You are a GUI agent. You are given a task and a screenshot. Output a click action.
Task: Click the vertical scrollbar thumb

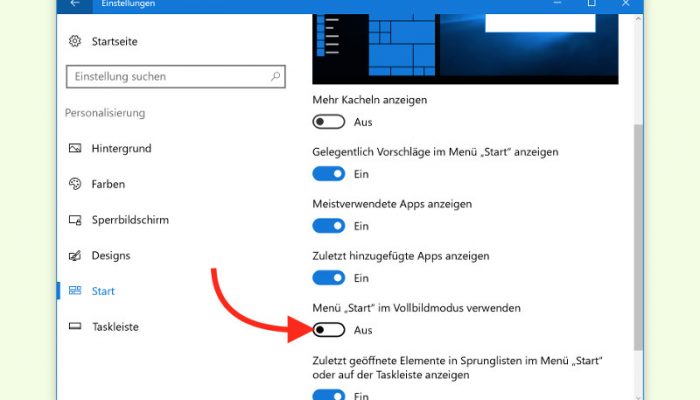click(638, 237)
